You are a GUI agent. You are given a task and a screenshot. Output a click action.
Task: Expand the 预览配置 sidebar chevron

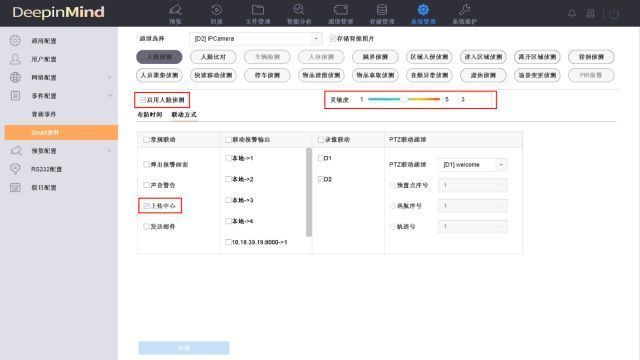(x=109, y=151)
